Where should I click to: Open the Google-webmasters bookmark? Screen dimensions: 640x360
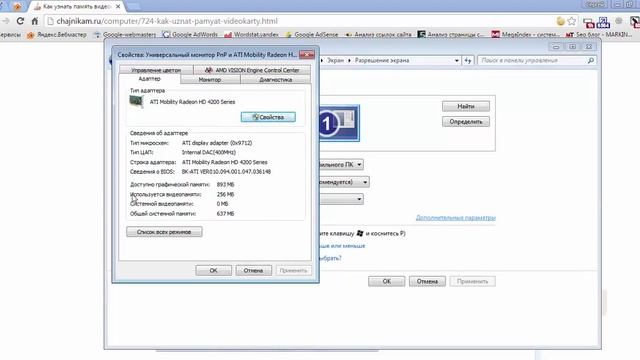click(x=125, y=35)
